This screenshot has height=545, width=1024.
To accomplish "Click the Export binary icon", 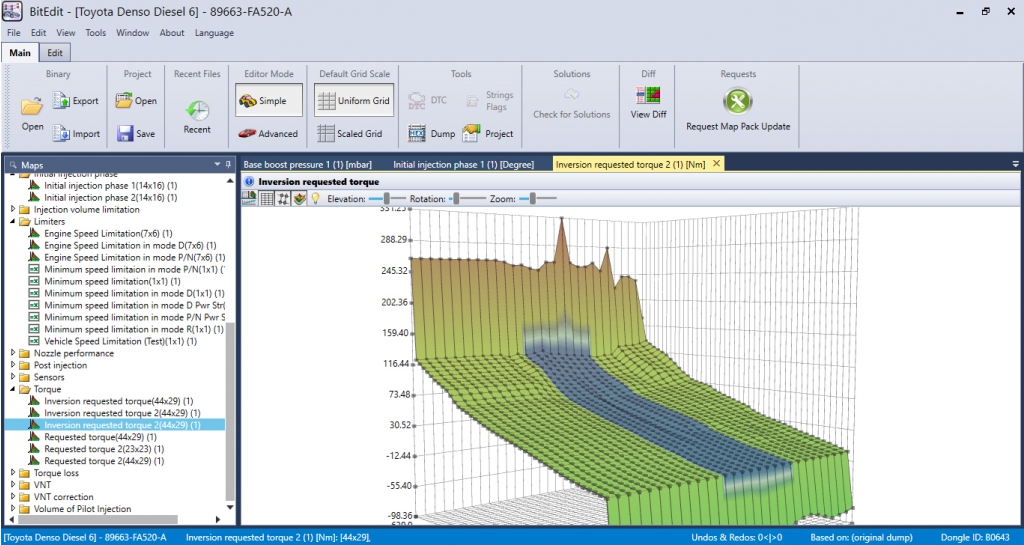I will (61, 101).
